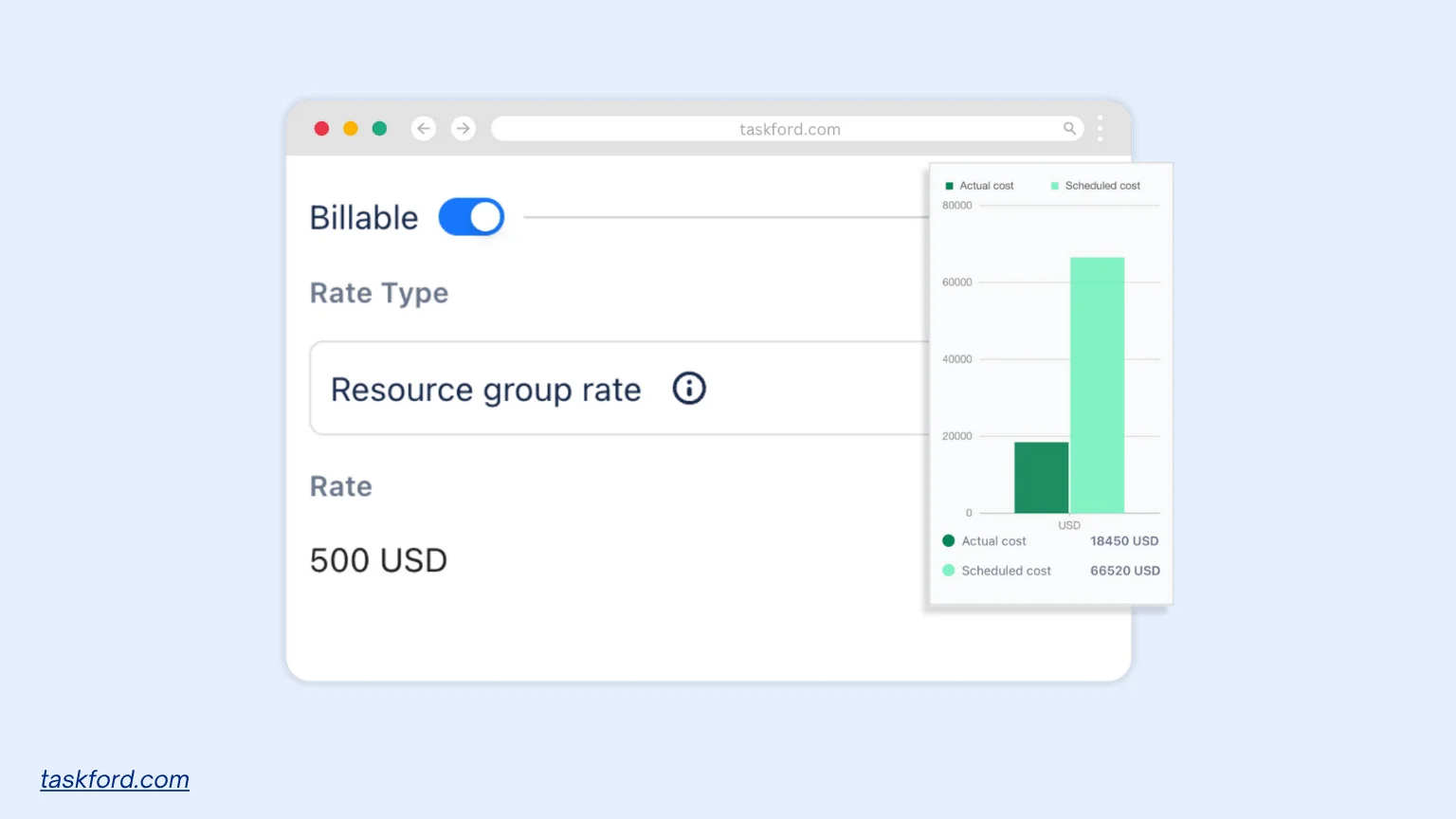Click the light green Scheduled cost legend dot
The image size is (1456, 819).
point(948,571)
